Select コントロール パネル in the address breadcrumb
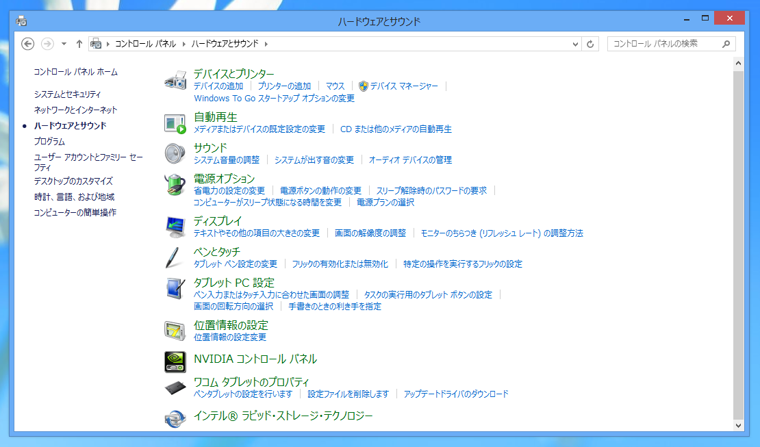760x447 pixels. point(145,44)
